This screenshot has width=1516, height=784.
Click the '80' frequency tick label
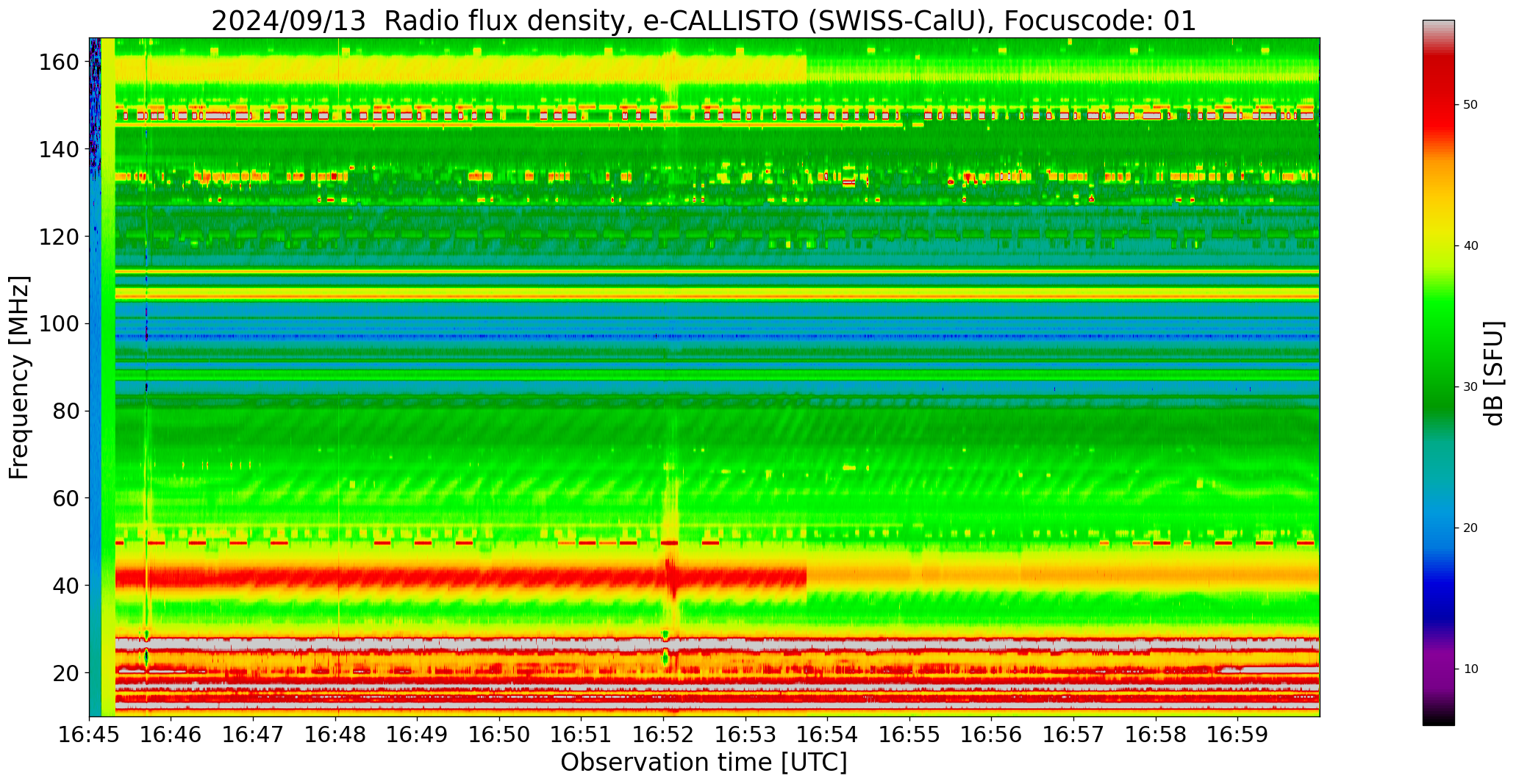tap(65, 411)
